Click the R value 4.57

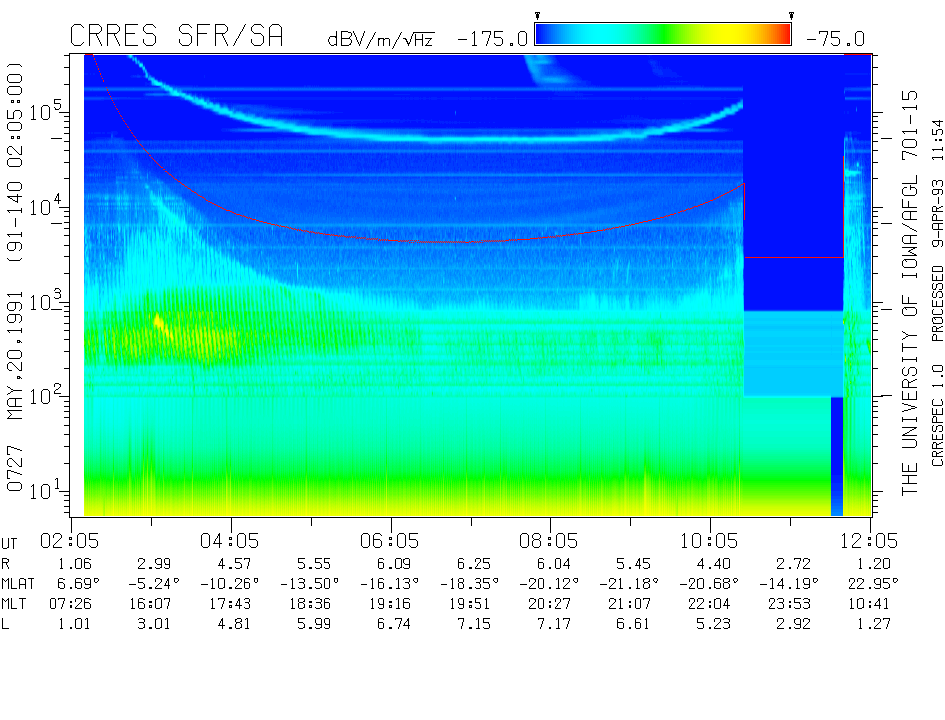tap(234, 564)
